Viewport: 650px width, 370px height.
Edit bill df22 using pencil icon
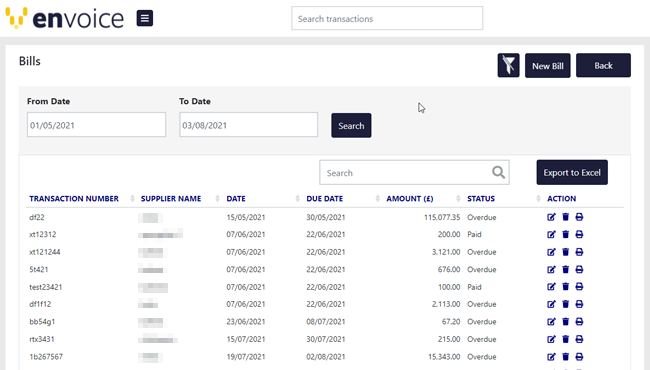551,217
